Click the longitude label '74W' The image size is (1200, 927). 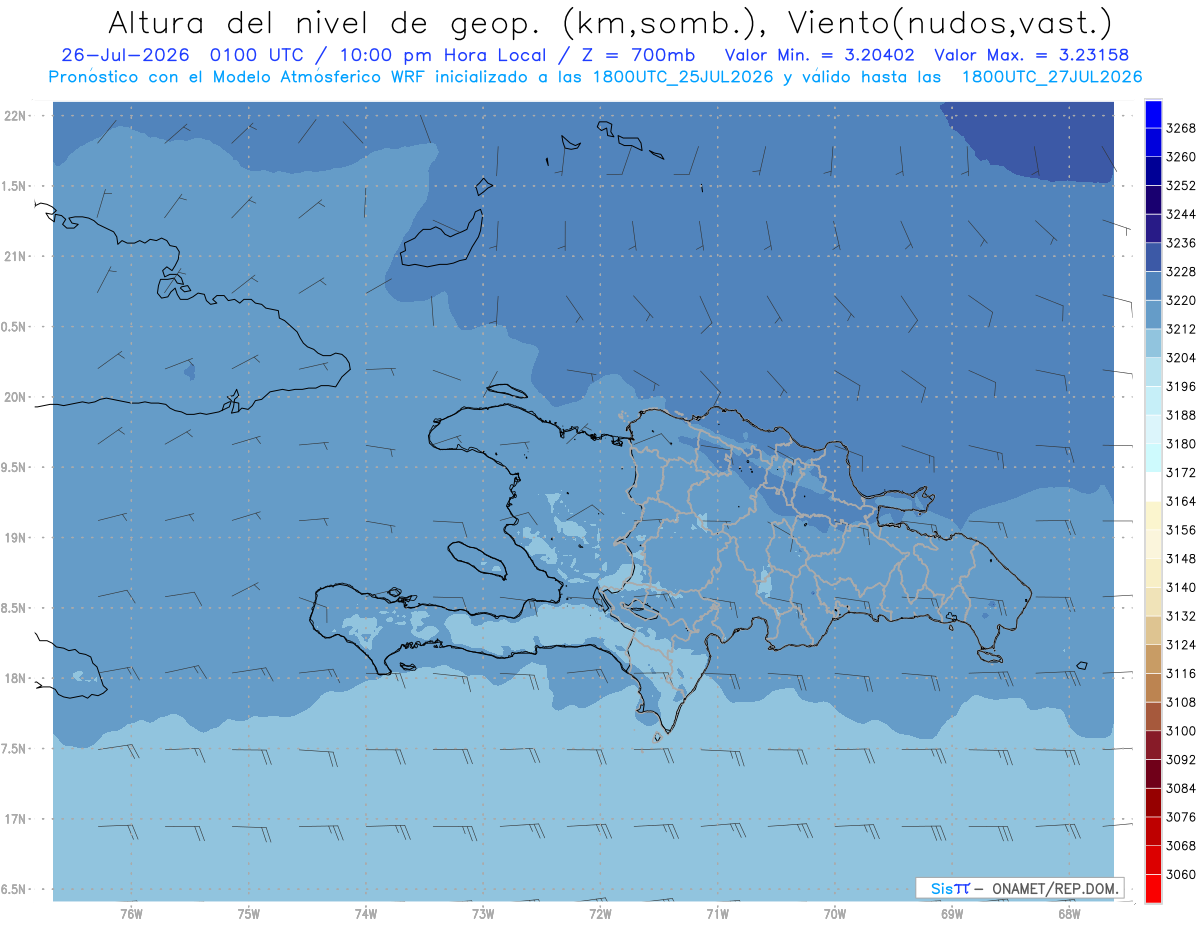click(366, 913)
